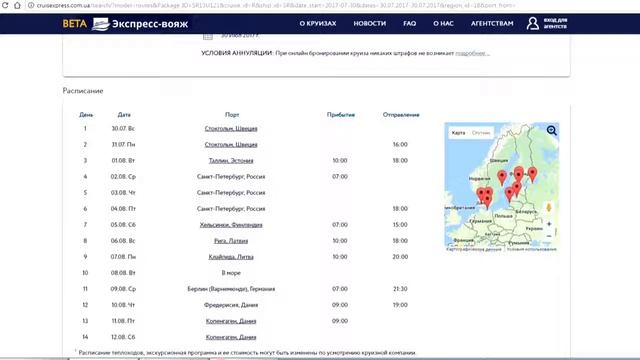The image size is (640, 360).
Task: Click вход для агентств login text
Action: (x=555, y=23)
